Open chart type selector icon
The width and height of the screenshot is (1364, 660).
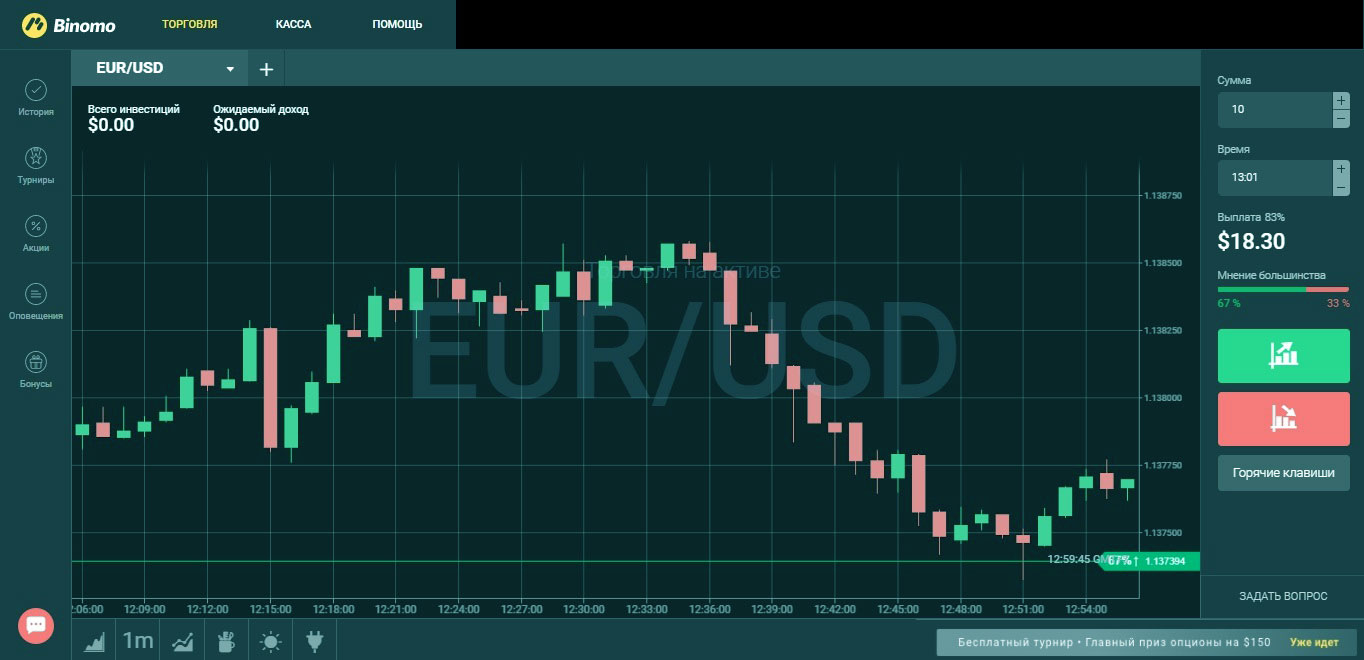coord(95,641)
